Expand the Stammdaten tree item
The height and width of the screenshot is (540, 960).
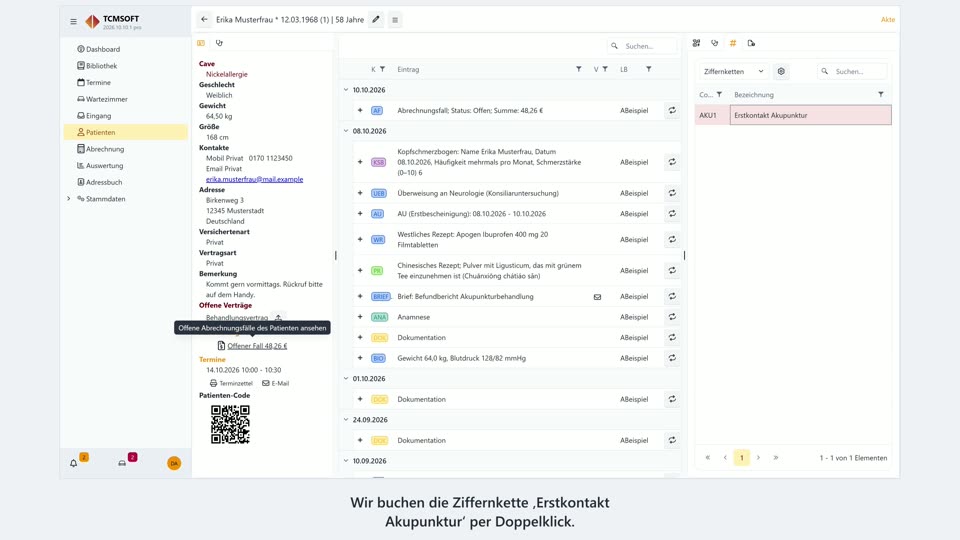pos(69,198)
